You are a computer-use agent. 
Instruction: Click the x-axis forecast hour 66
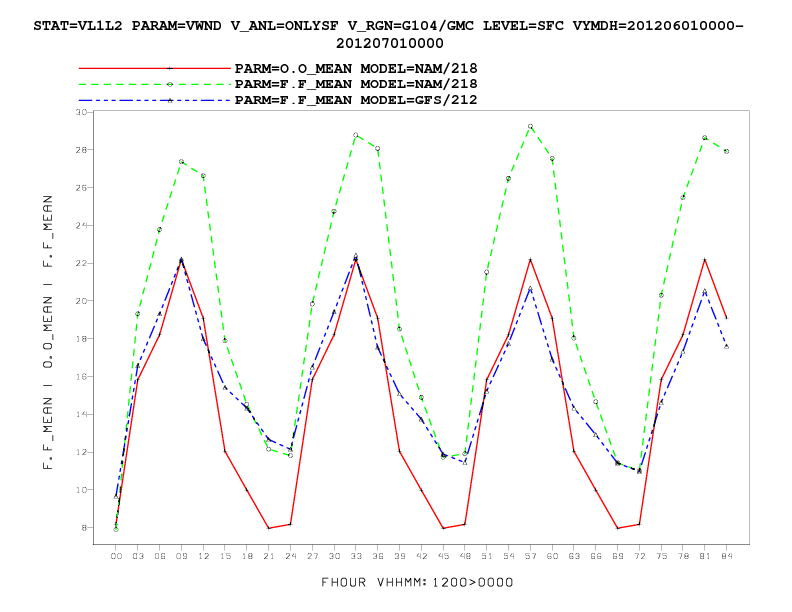click(596, 556)
